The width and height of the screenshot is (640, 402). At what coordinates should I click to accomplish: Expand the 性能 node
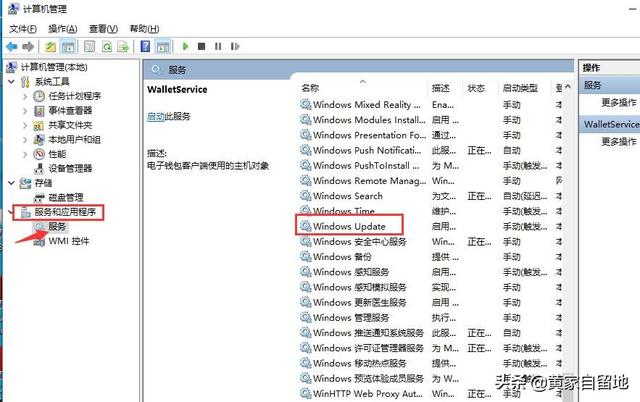pos(25,154)
